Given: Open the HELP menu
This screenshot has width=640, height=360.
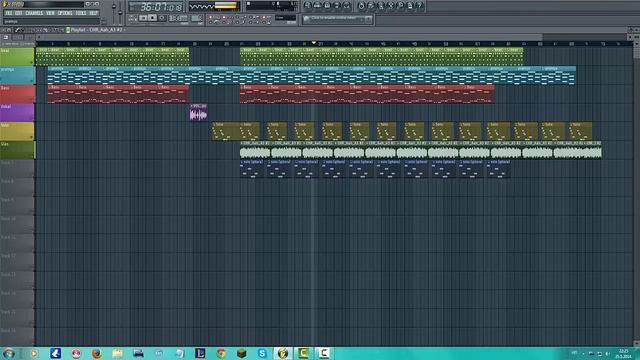Looking at the screenshot, I should point(93,13).
